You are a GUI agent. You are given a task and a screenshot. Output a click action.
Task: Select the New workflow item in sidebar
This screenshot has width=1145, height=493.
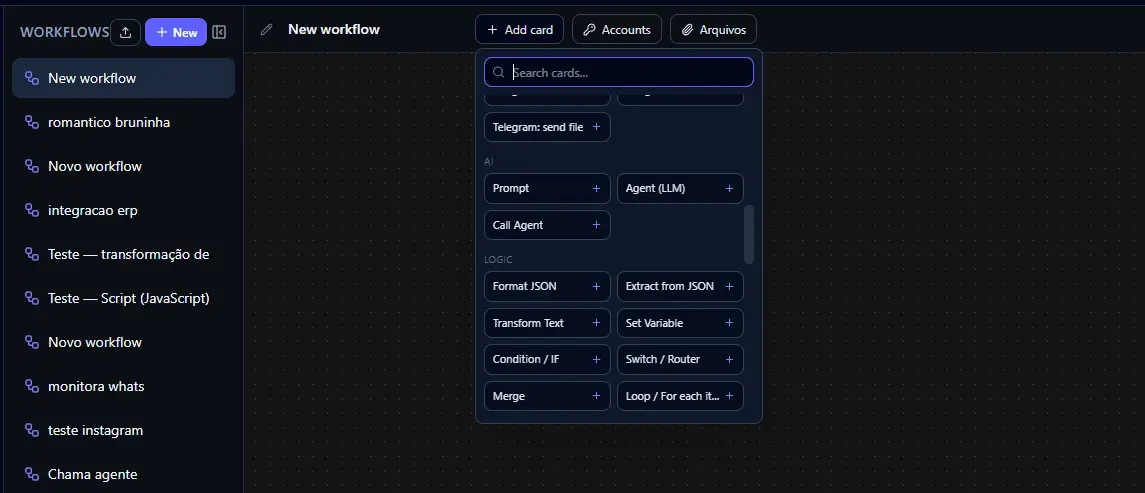pos(123,78)
